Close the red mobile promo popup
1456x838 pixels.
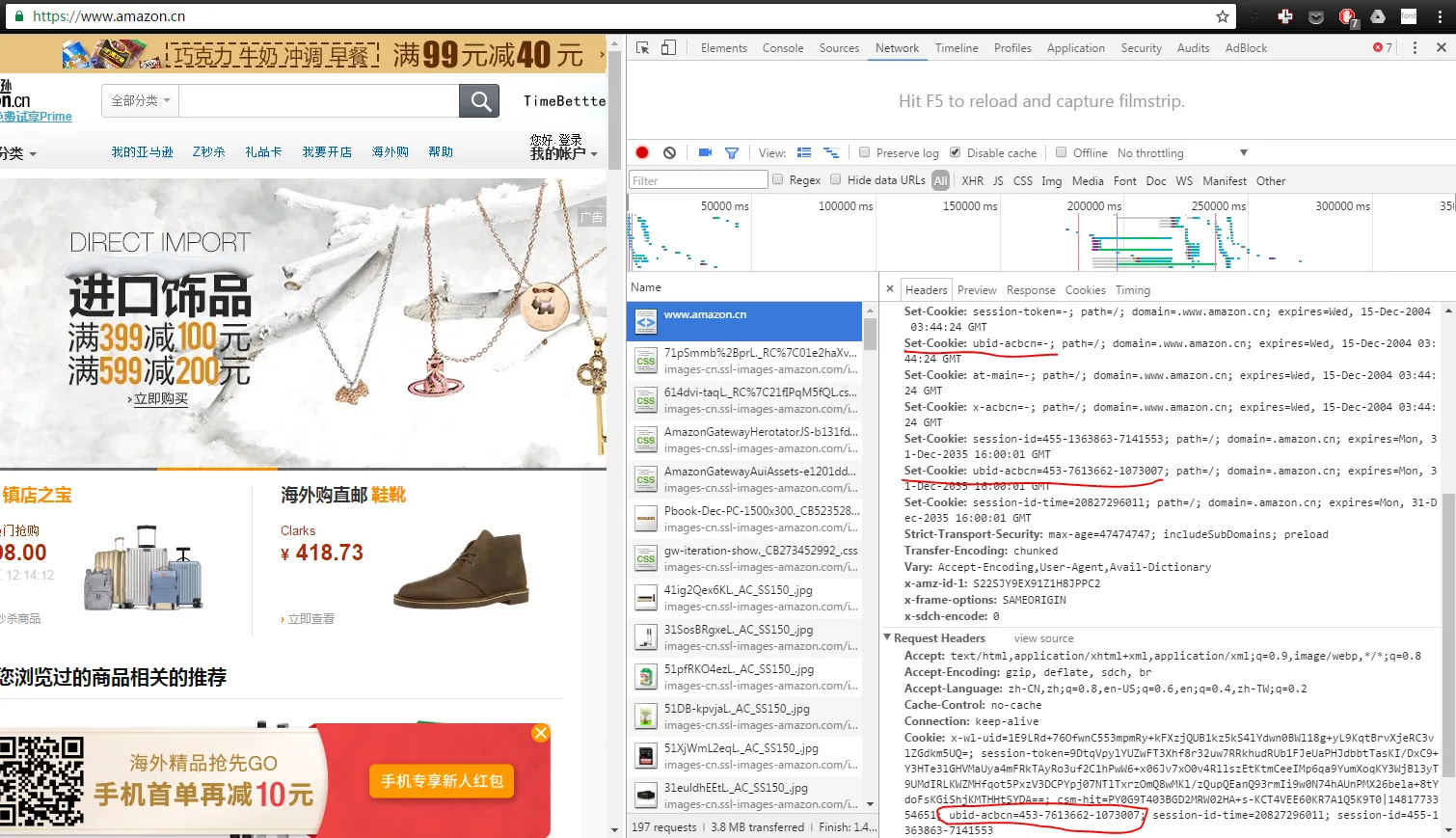click(541, 733)
